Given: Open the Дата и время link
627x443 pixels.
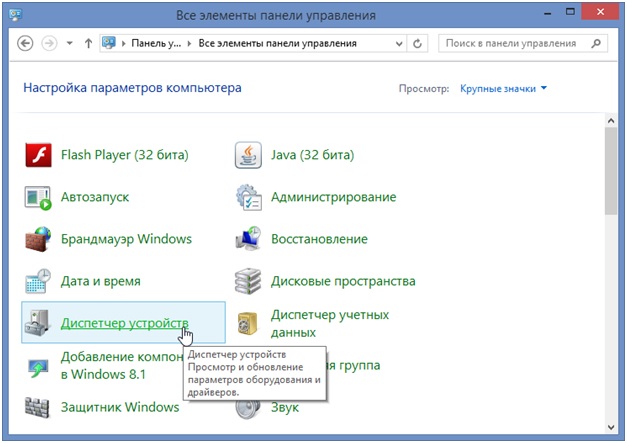Looking at the screenshot, I should pos(100,281).
